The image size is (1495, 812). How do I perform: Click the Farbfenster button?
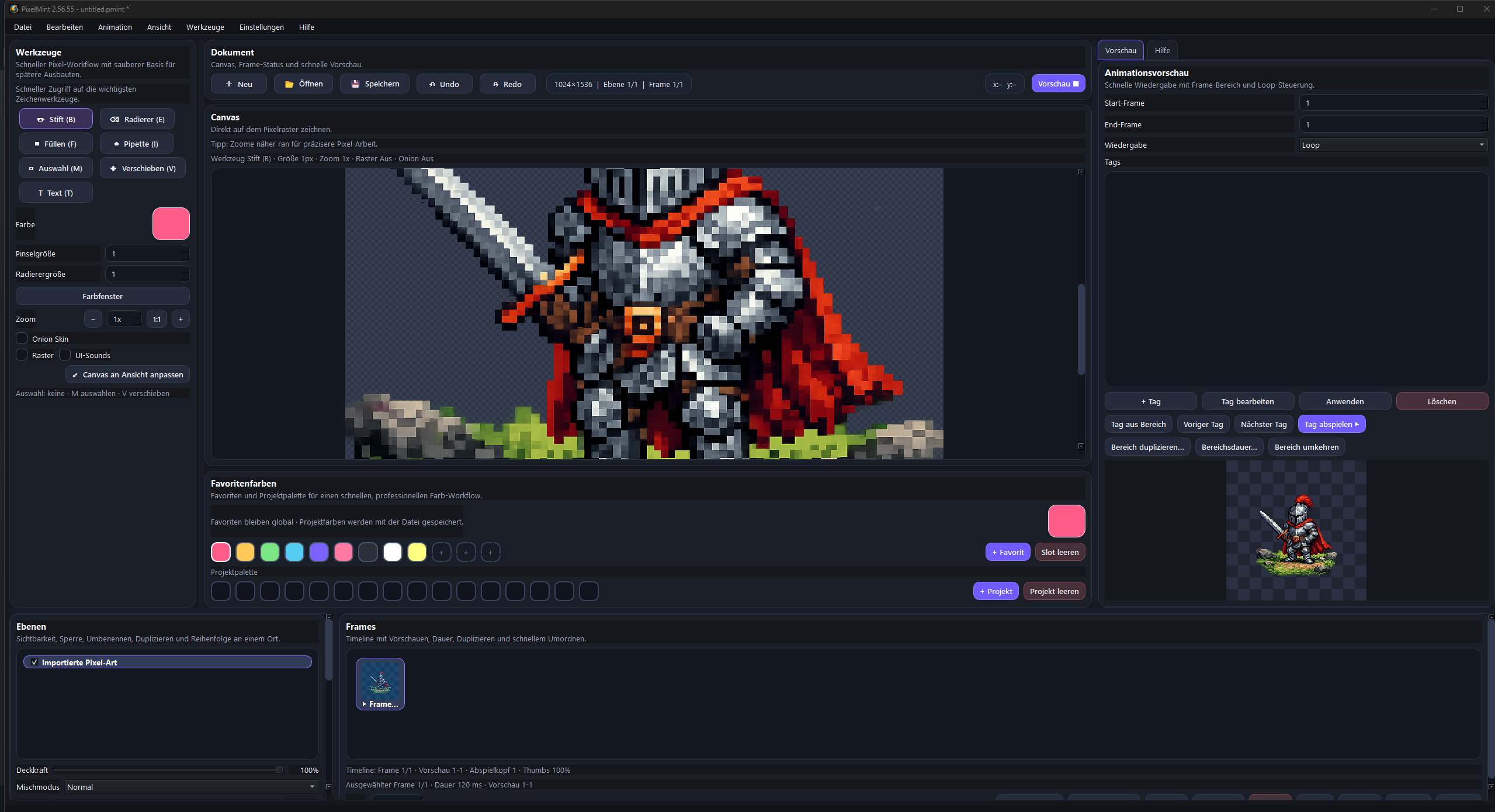(x=102, y=296)
